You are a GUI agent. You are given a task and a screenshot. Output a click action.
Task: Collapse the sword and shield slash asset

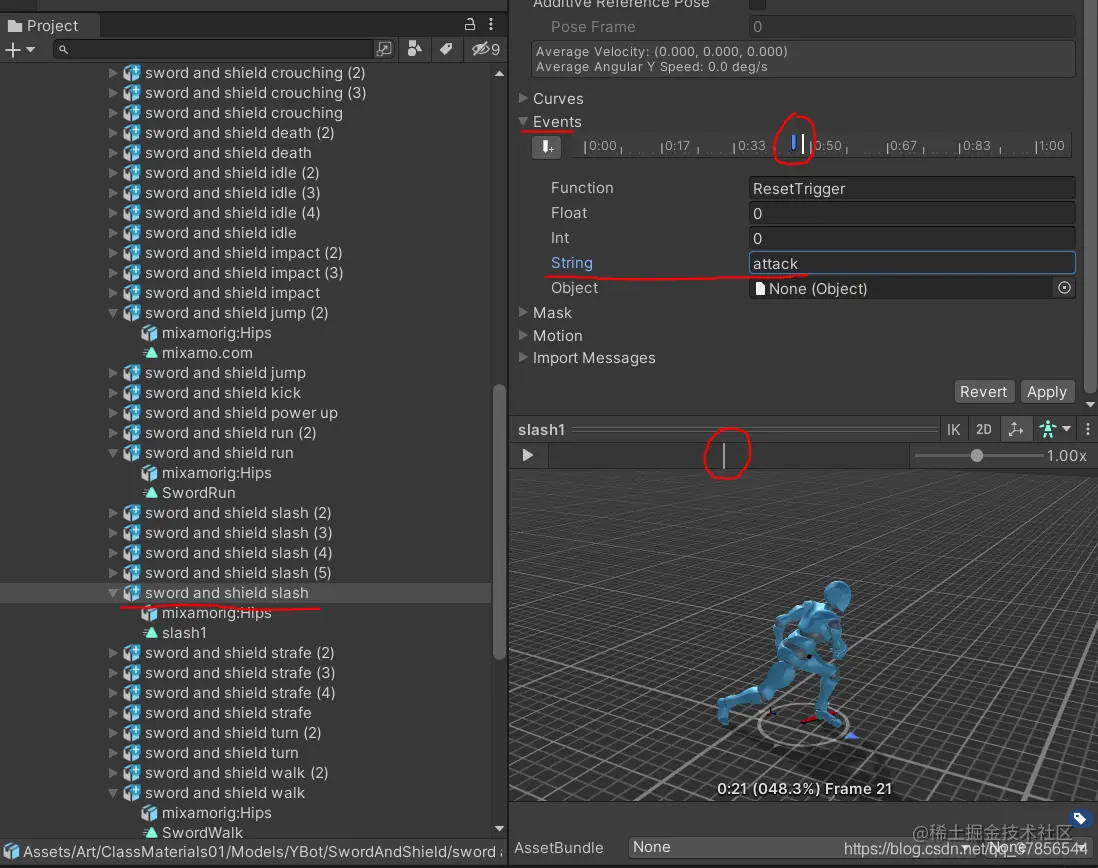click(x=113, y=593)
